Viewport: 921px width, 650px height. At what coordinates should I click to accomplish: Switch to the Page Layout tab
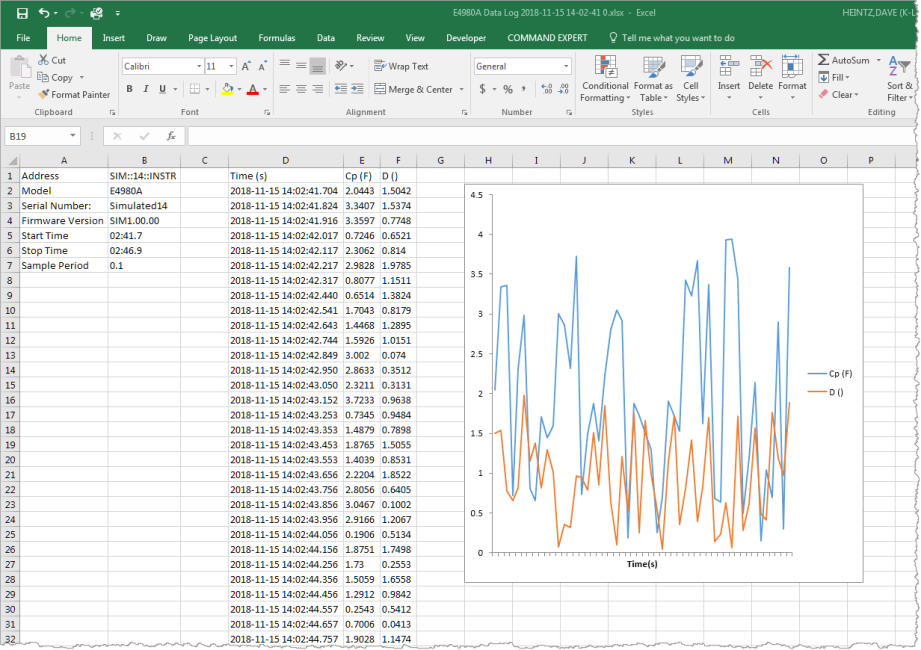pos(213,38)
